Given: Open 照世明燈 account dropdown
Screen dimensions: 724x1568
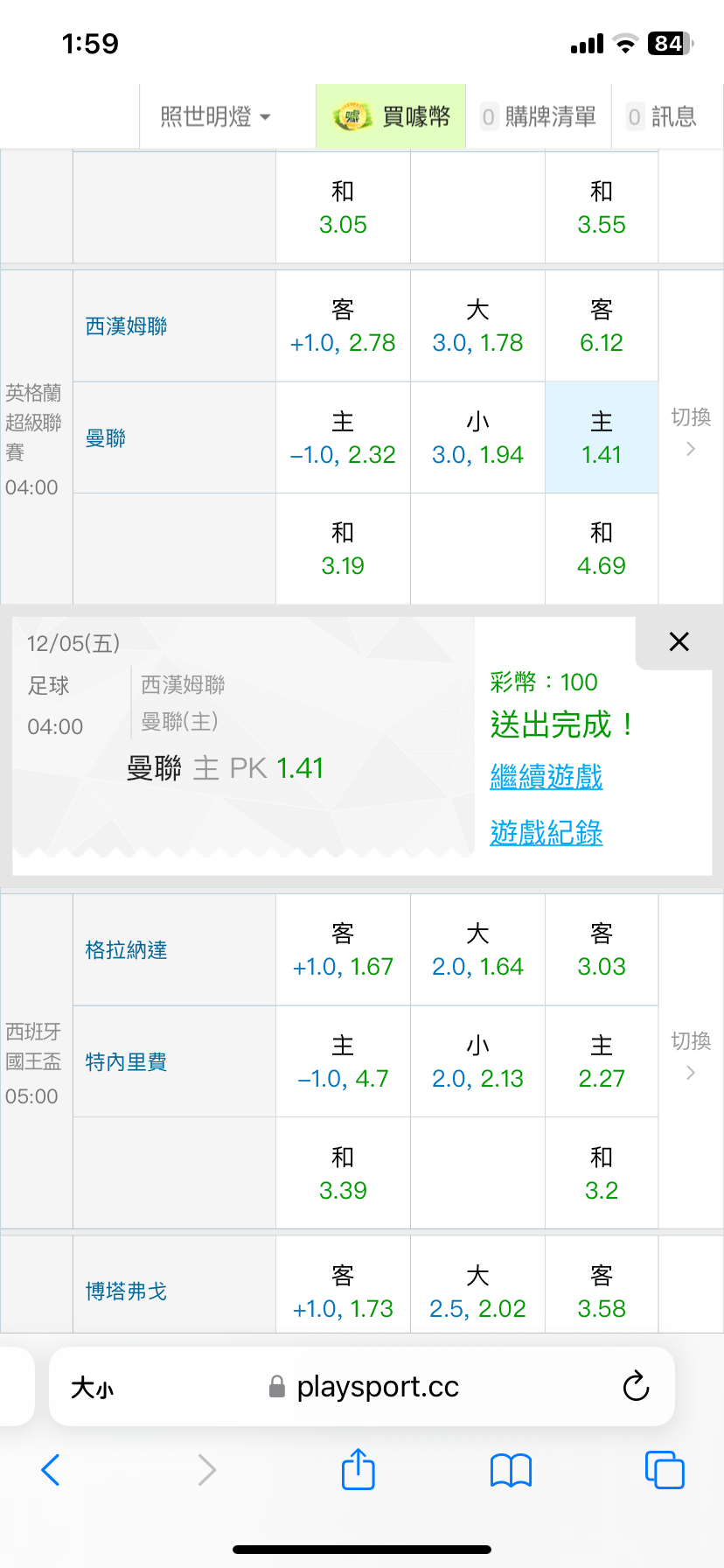Looking at the screenshot, I should tap(215, 116).
